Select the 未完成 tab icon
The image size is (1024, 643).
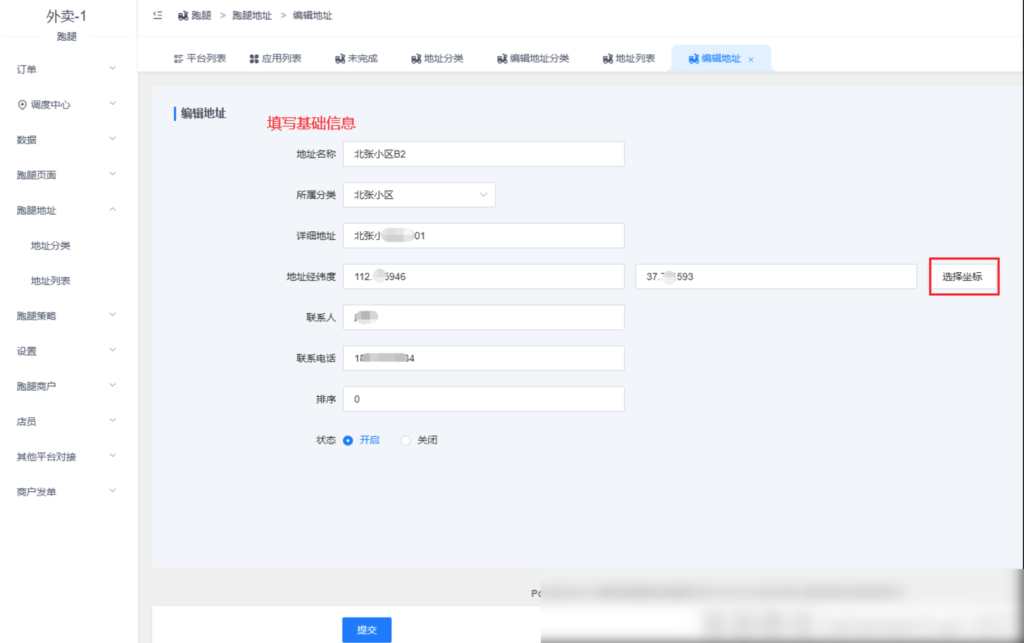point(338,57)
